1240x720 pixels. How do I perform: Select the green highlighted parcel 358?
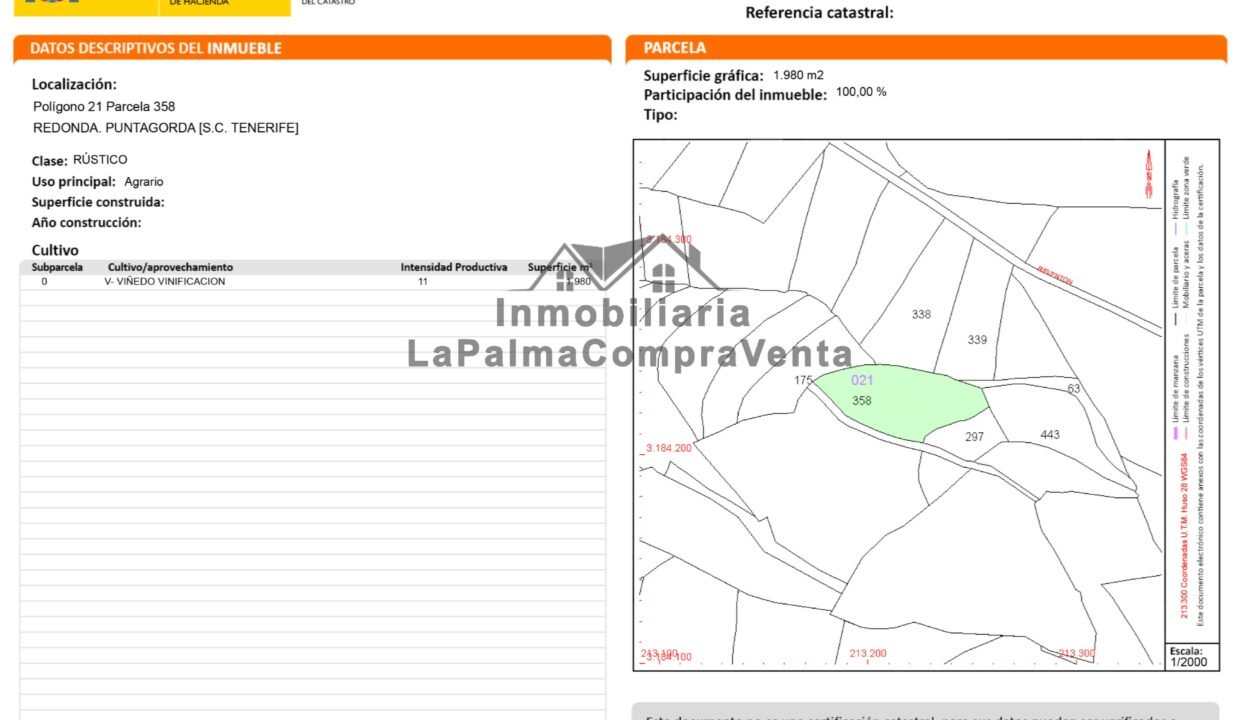point(900,402)
